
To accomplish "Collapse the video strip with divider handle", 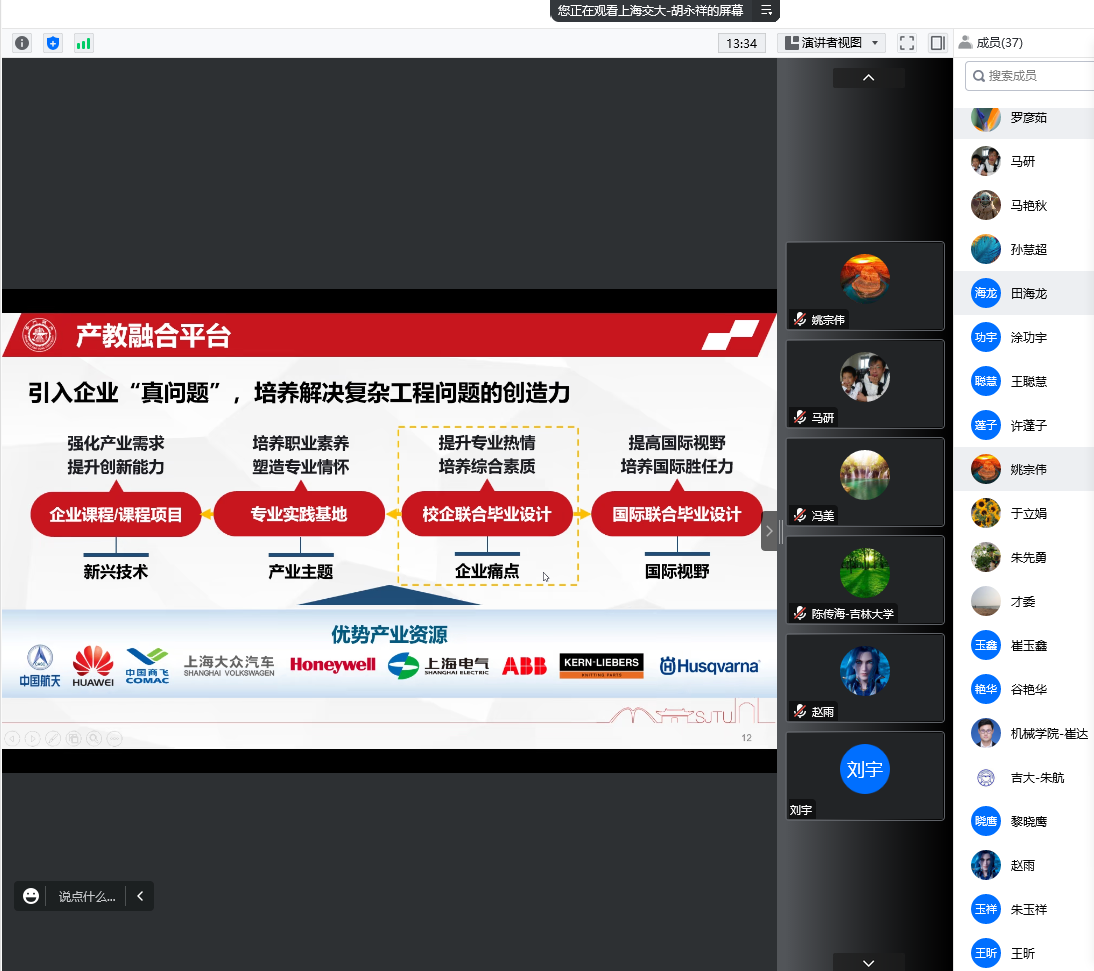I will pos(769,531).
